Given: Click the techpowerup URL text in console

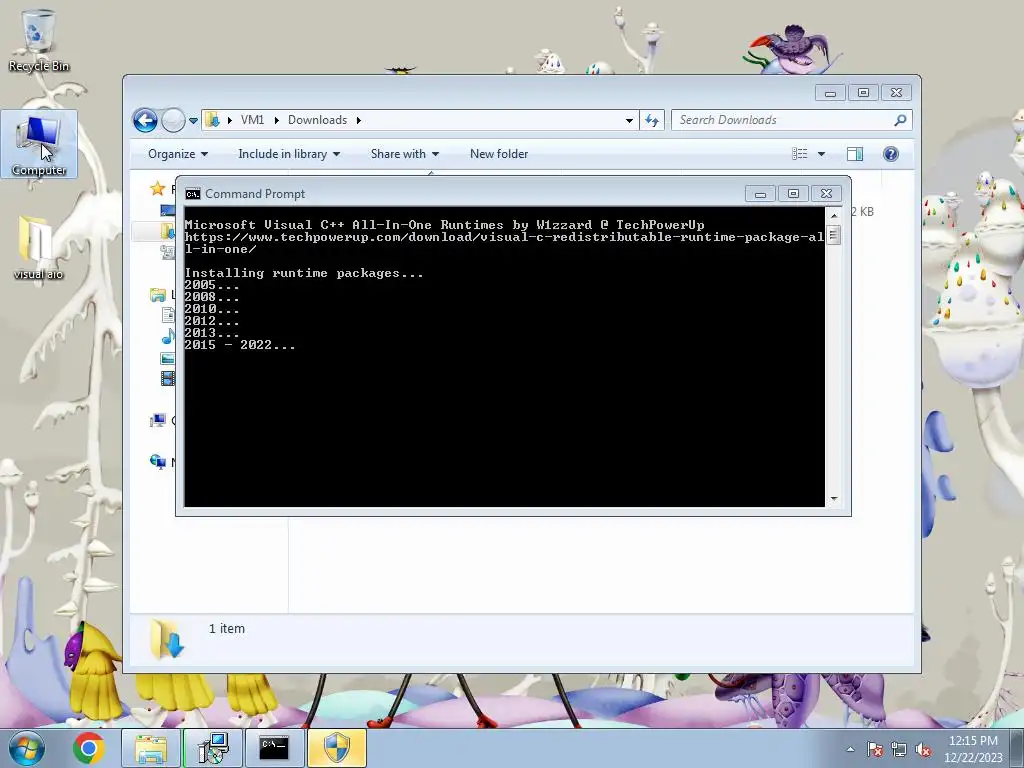Looking at the screenshot, I should point(504,243).
